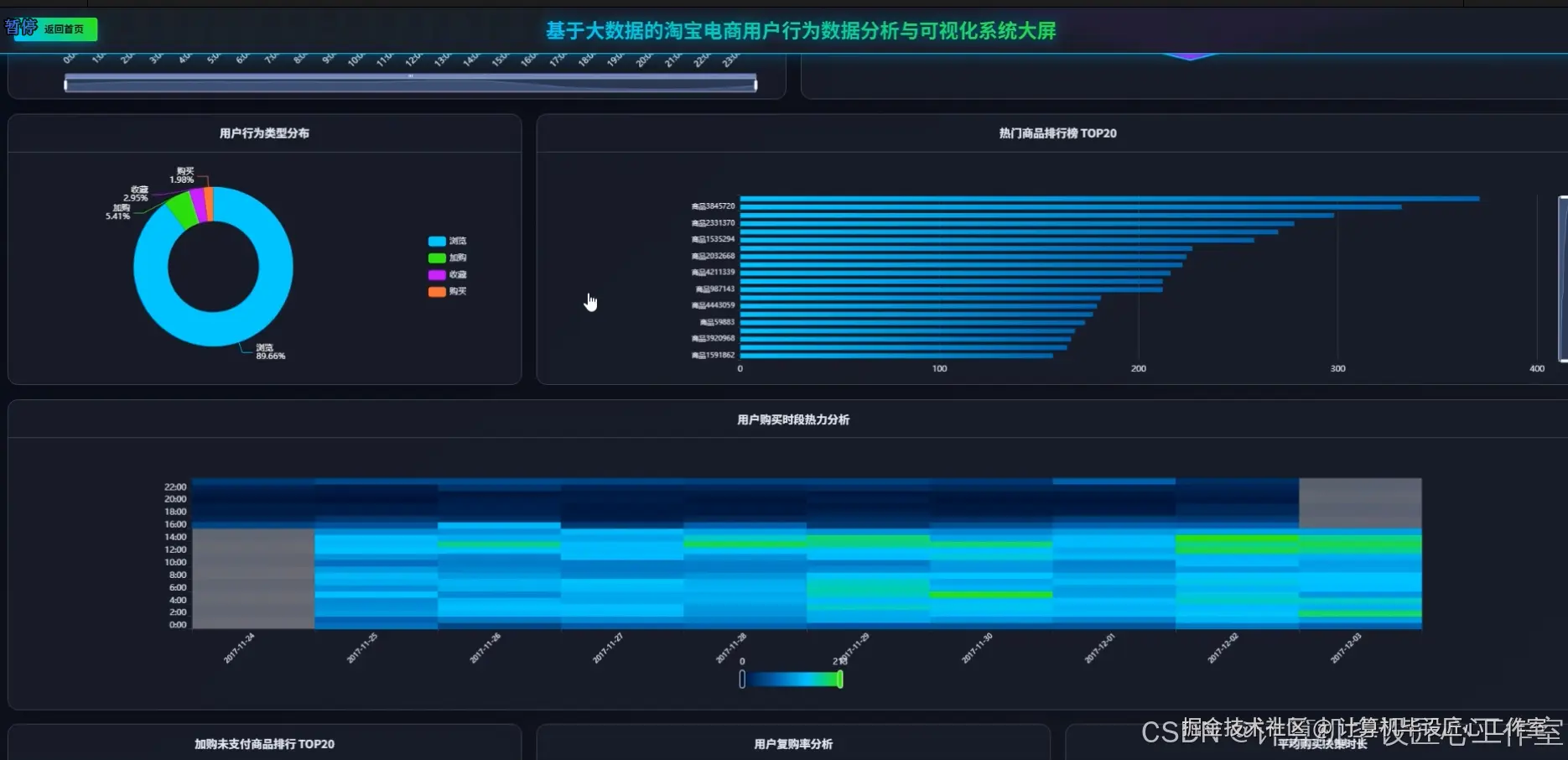The width and height of the screenshot is (1568, 760).
Task: Click bar label 商品3845720
Action: [x=713, y=206]
